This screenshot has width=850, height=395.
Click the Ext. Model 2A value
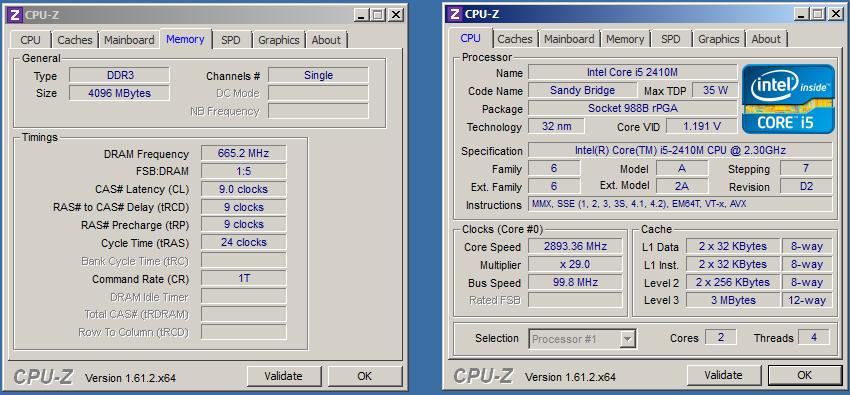point(682,186)
